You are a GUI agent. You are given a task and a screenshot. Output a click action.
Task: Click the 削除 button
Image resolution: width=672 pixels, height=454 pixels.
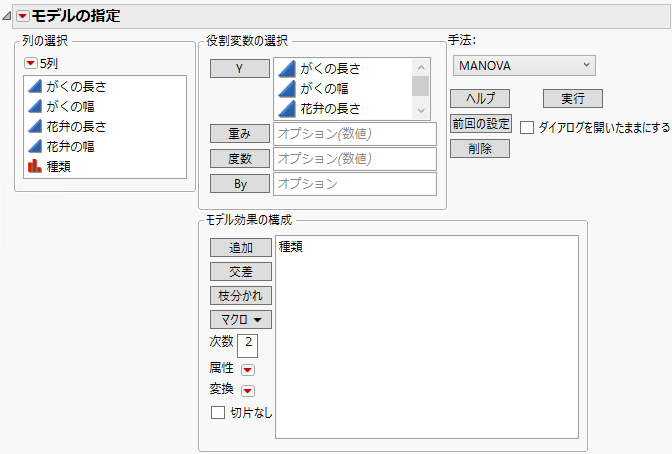[480, 149]
